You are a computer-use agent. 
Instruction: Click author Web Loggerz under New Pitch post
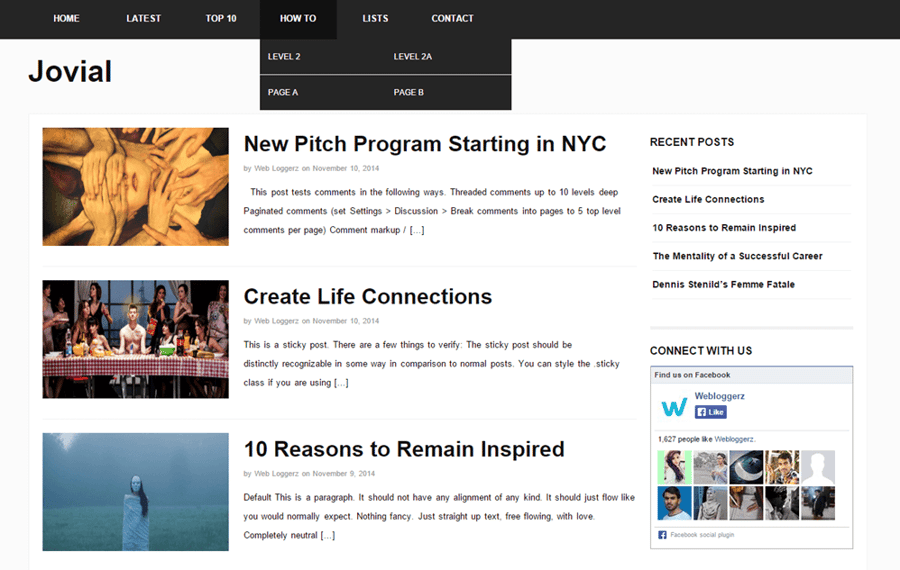tap(276, 168)
